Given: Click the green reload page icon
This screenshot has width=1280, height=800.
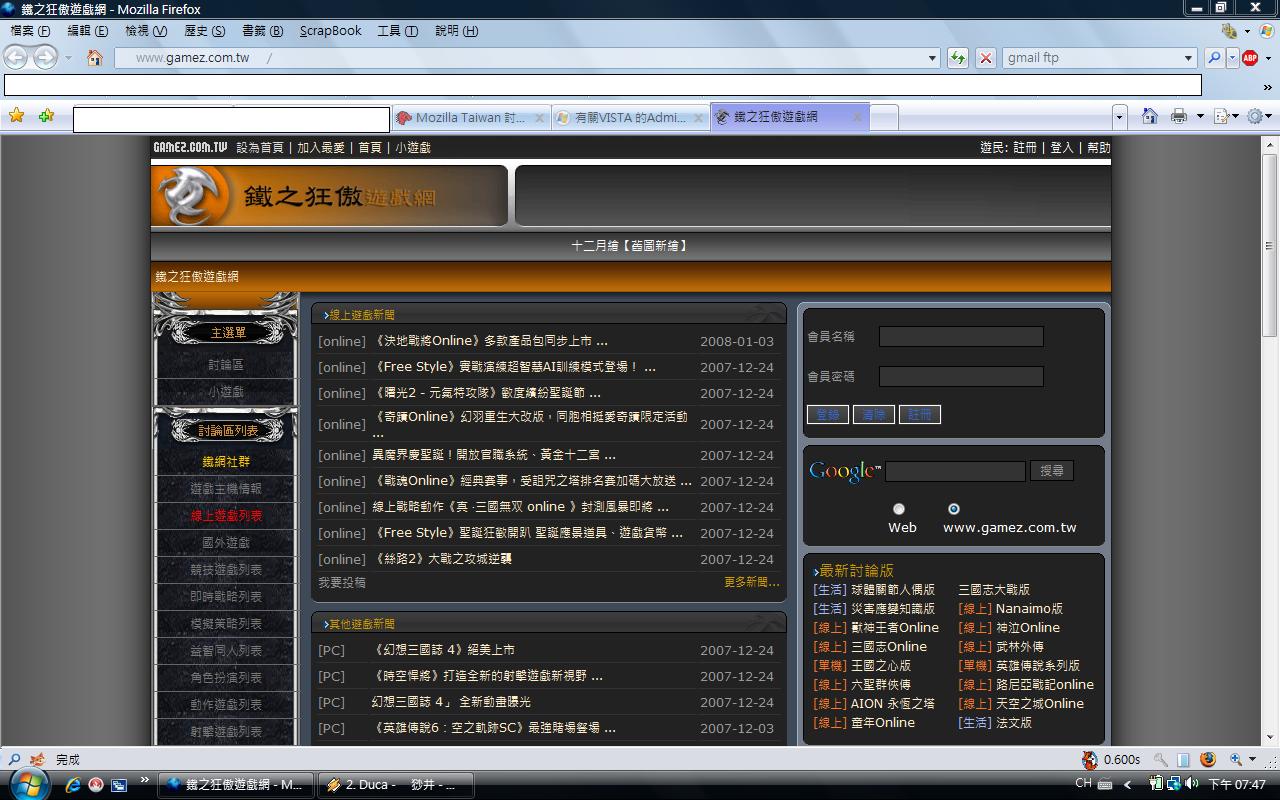Looking at the screenshot, I should coord(958,58).
